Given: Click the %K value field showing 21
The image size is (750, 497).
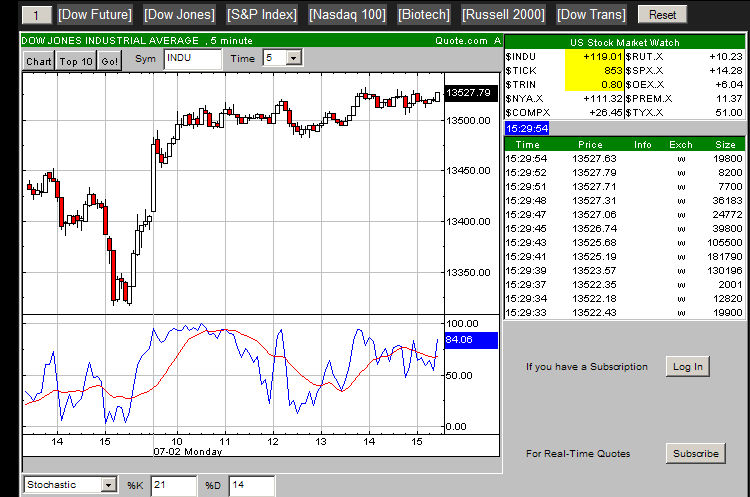Looking at the screenshot, I should point(174,486).
